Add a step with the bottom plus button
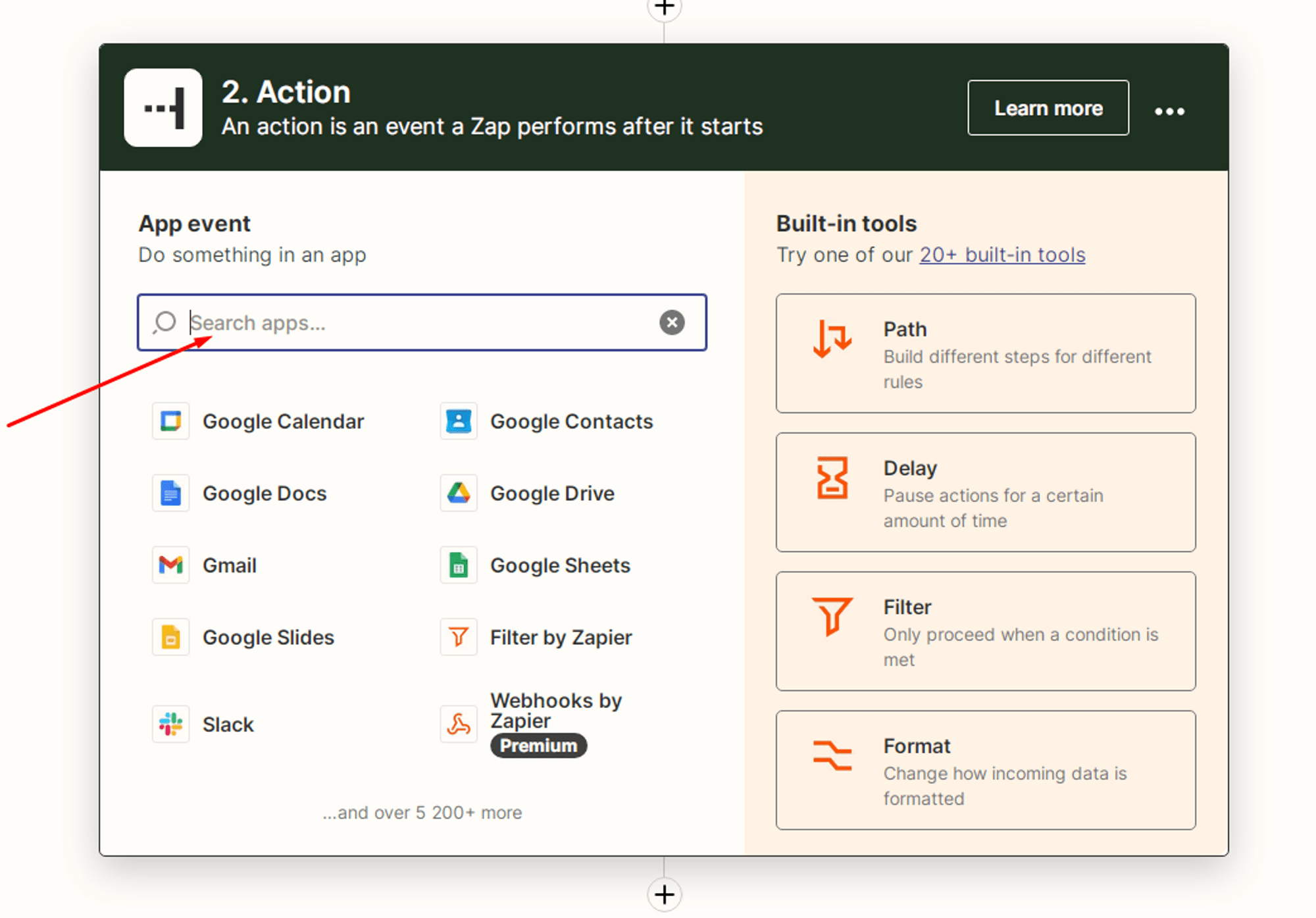 coord(664,894)
